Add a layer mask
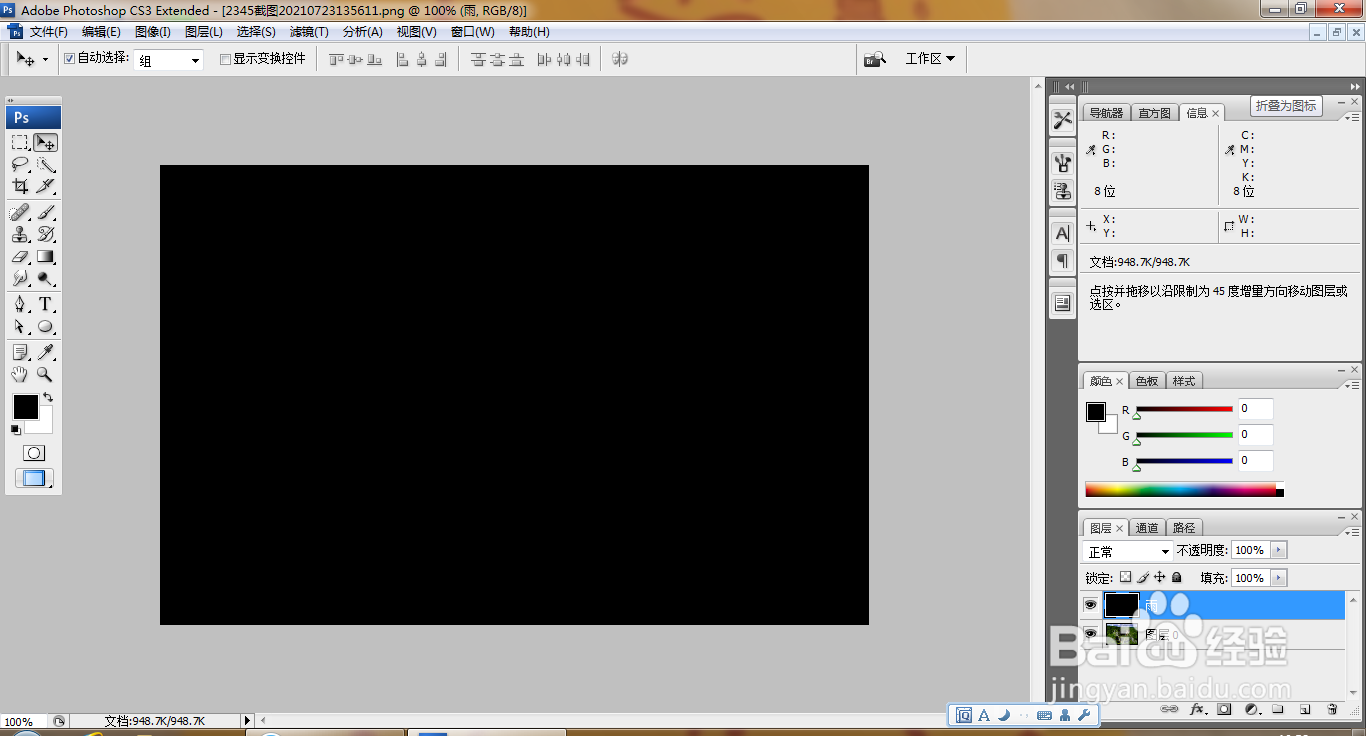This screenshot has width=1366, height=736. pos(1224,709)
